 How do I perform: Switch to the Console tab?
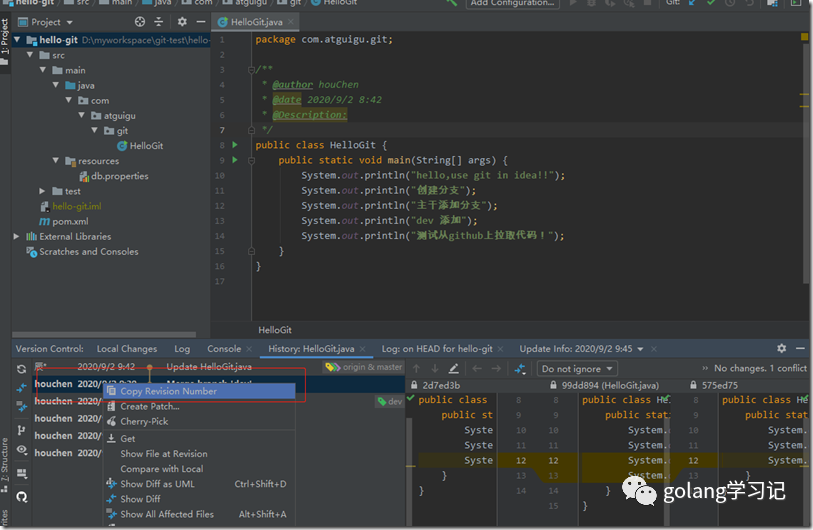[x=224, y=349]
